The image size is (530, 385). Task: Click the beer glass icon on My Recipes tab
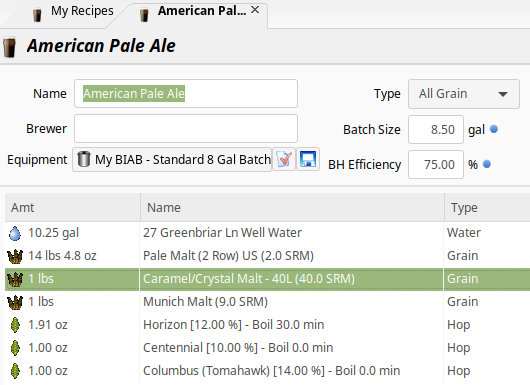coord(37,15)
